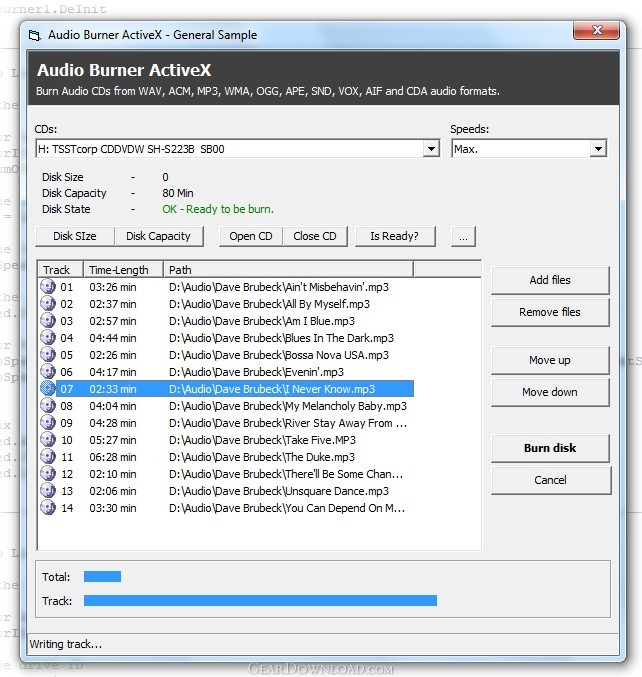642x677 pixels.
Task: Click the disc icon for selected track 07
Action: click(x=48, y=389)
